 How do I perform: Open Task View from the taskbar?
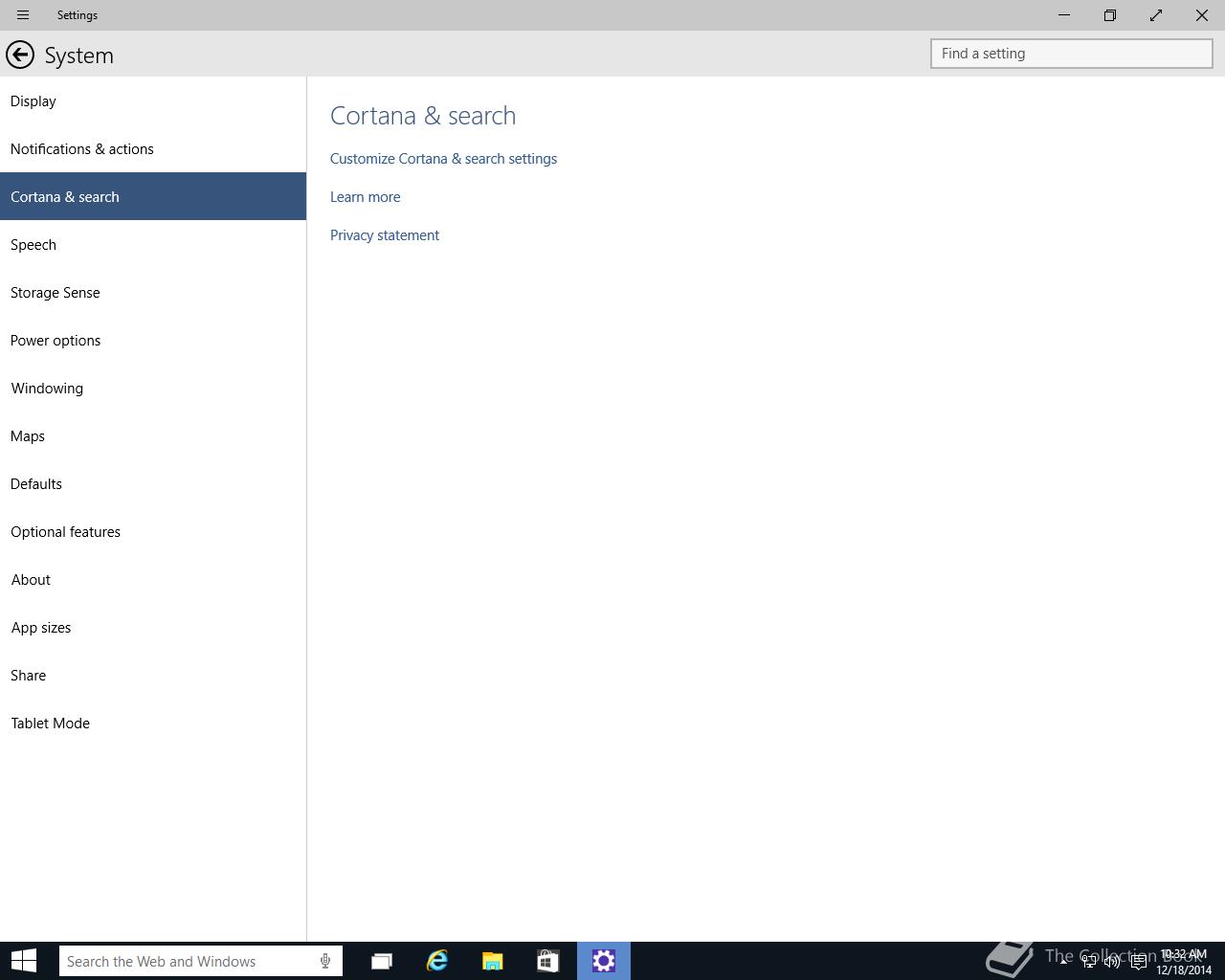[382, 961]
